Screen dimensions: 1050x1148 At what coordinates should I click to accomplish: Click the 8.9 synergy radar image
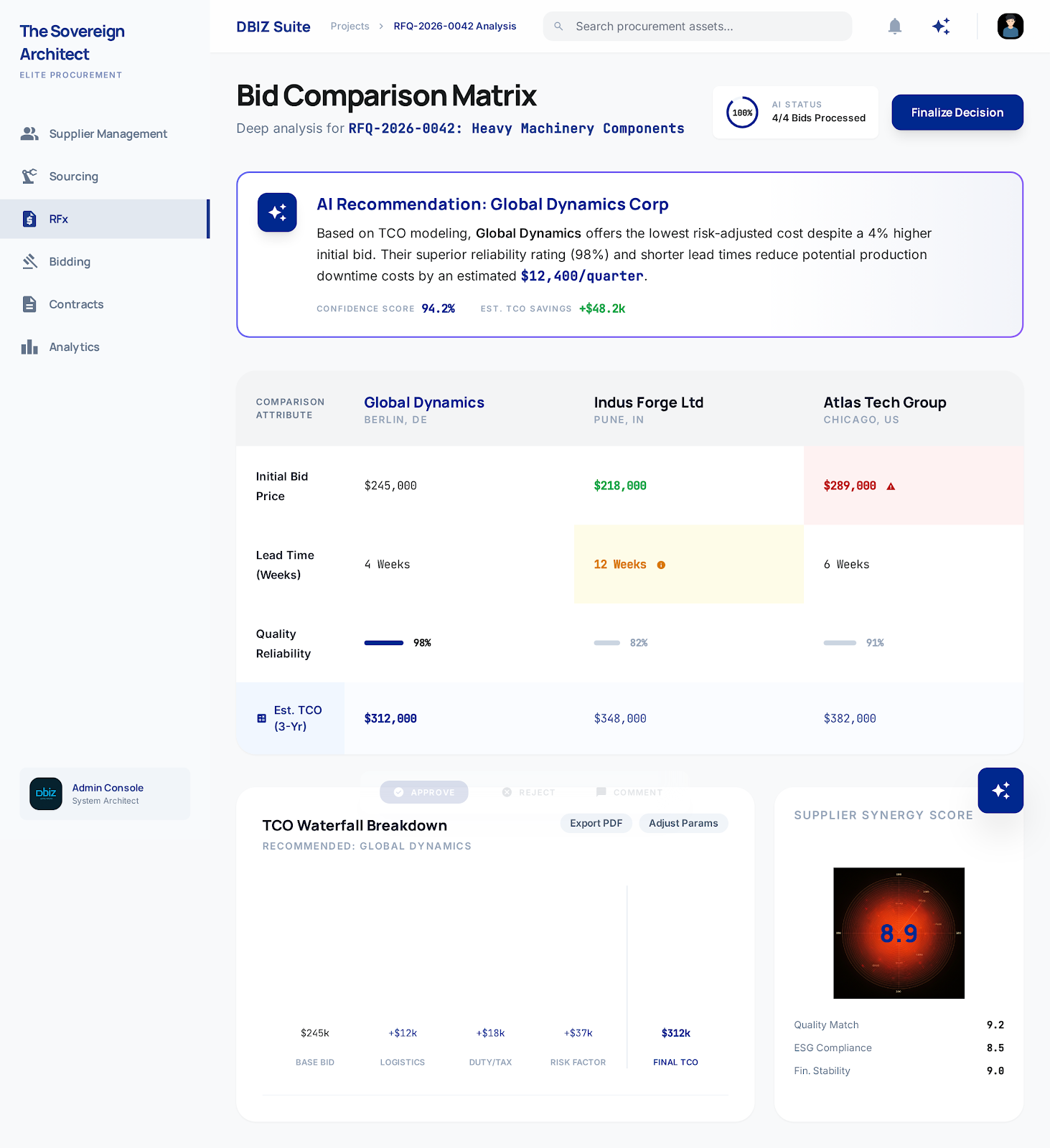tap(899, 933)
